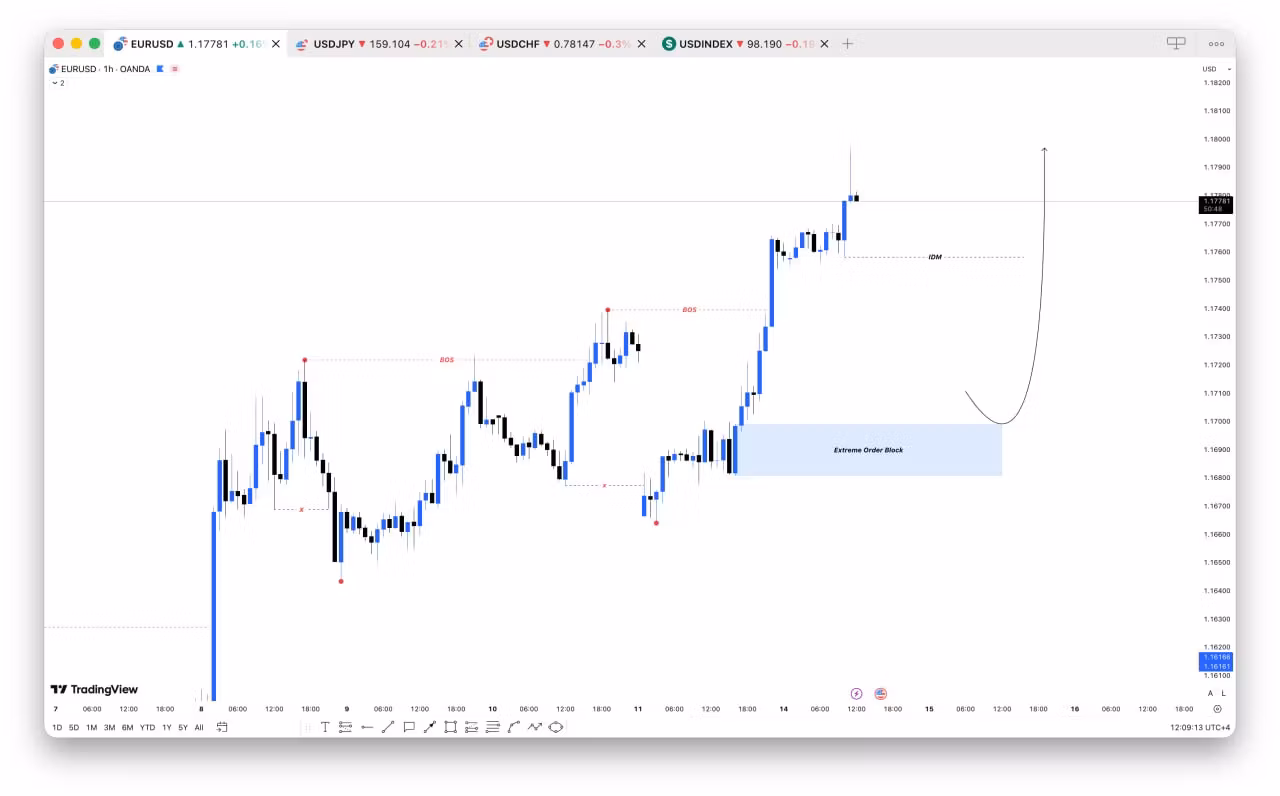1280x796 pixels.
Task: Select the Text drawing tool
Action: click(325, 727)
